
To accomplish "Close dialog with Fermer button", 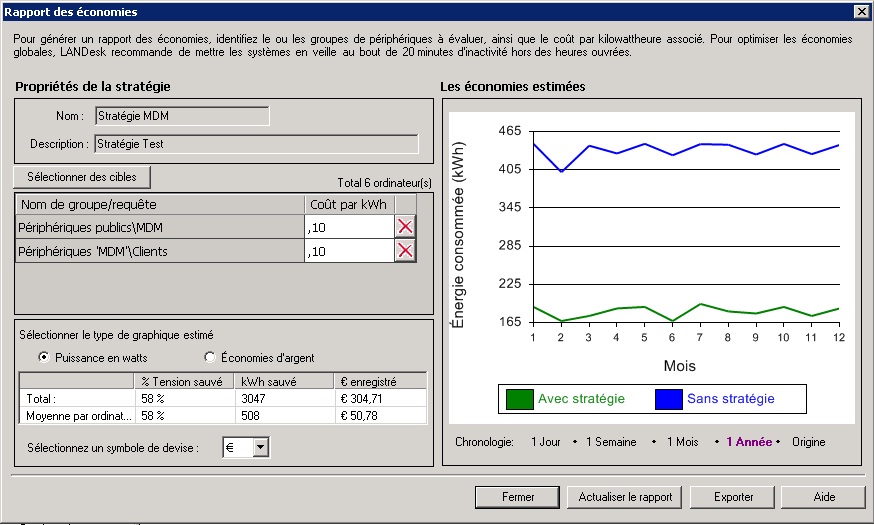I will click(x=517, y=497).
